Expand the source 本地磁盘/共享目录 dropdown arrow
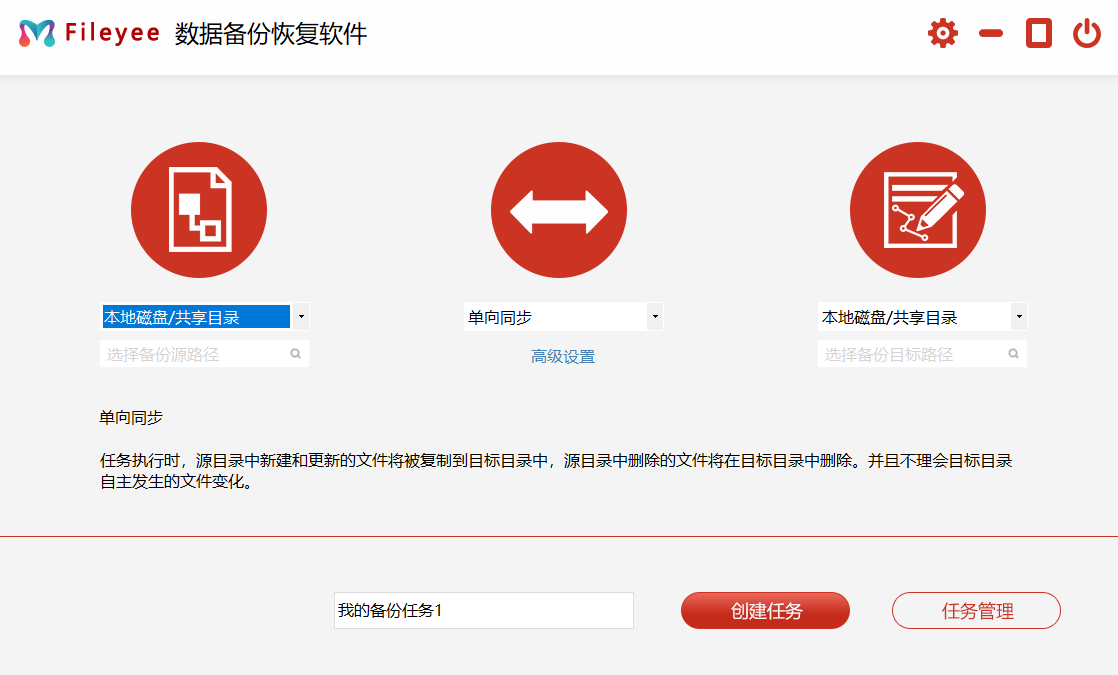 301,318
